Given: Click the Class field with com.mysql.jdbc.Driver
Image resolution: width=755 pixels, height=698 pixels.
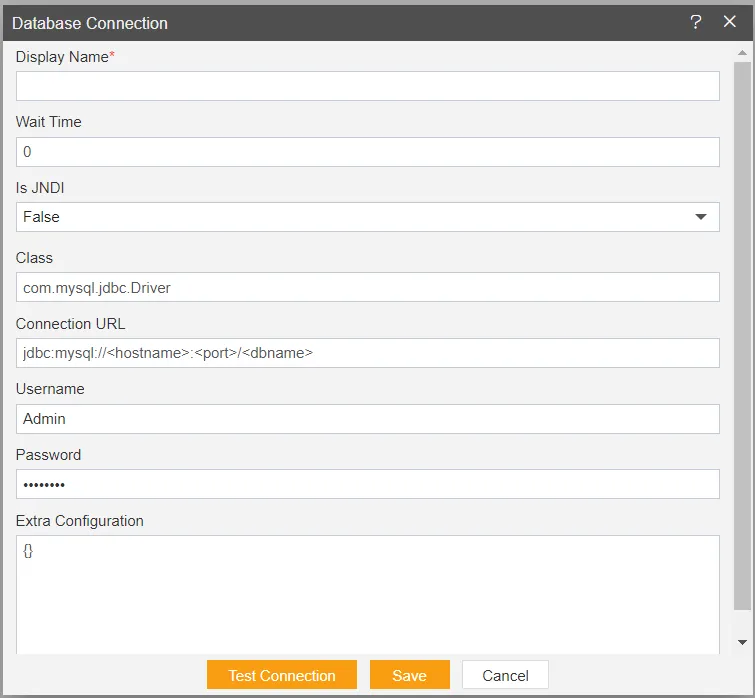Looking at the screenshot, I should click(x=368, y=287).
